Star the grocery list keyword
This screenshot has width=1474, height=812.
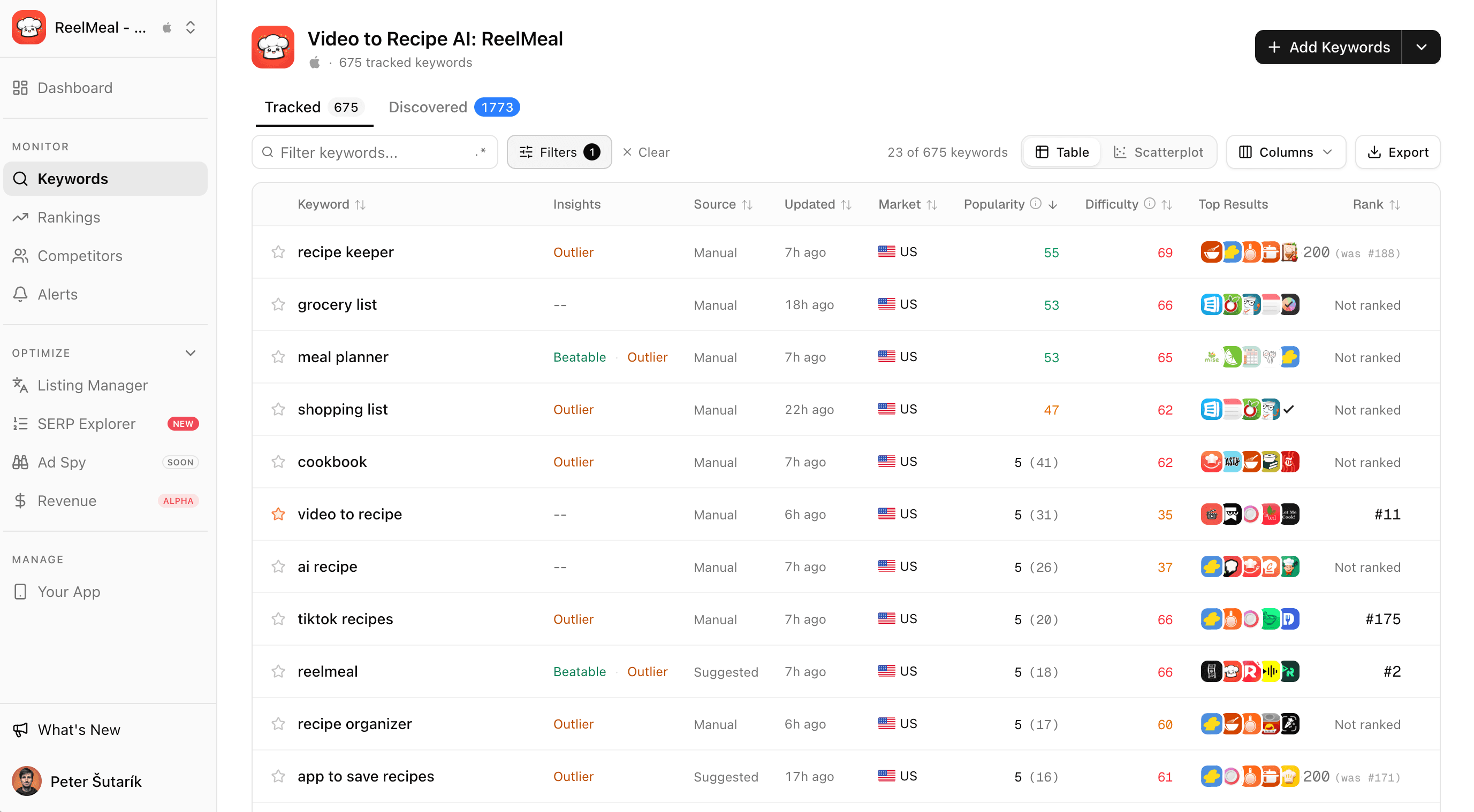pyautogui.click(x=278, y=305)
